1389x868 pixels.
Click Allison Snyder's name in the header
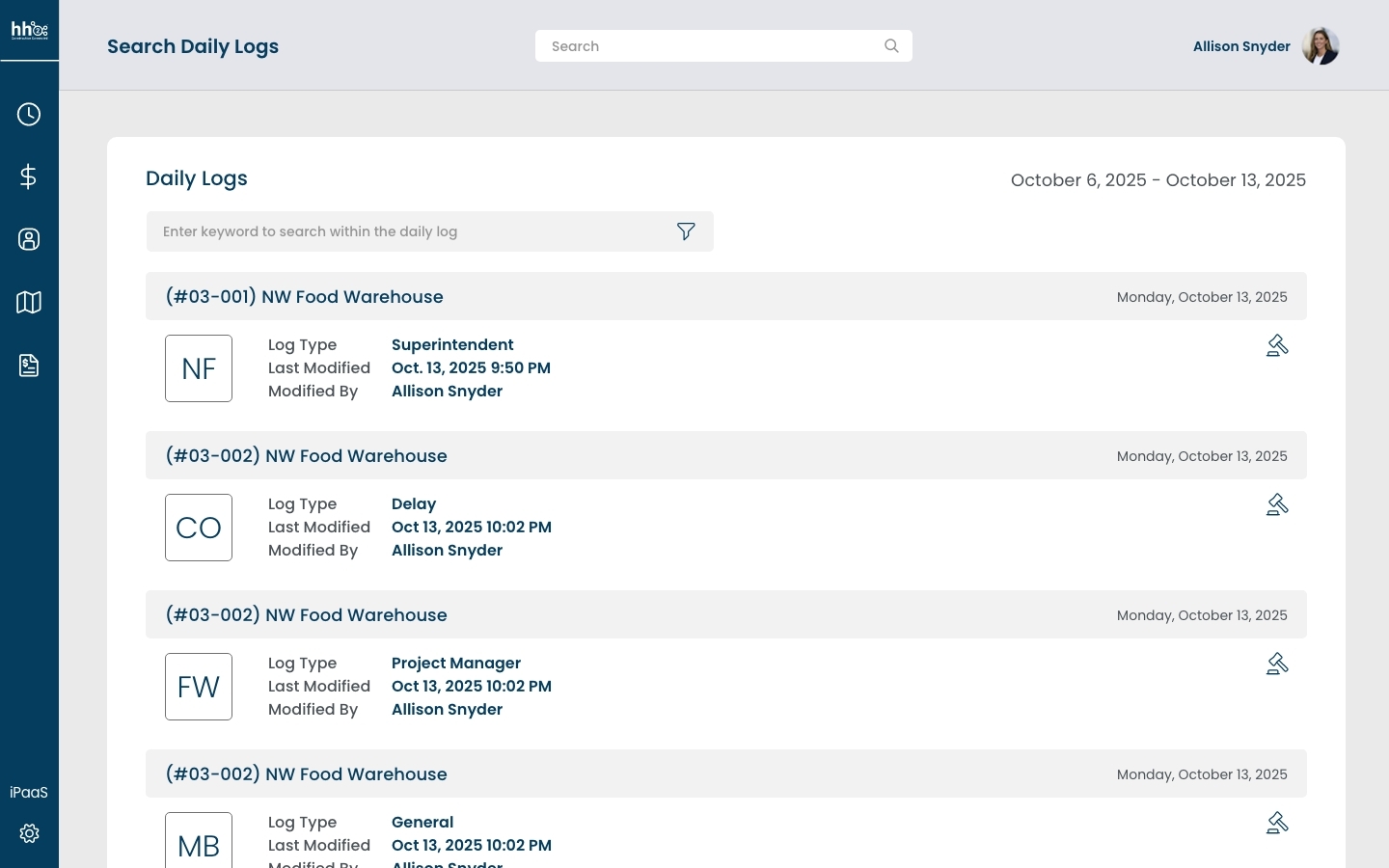tap(1241, 46)
